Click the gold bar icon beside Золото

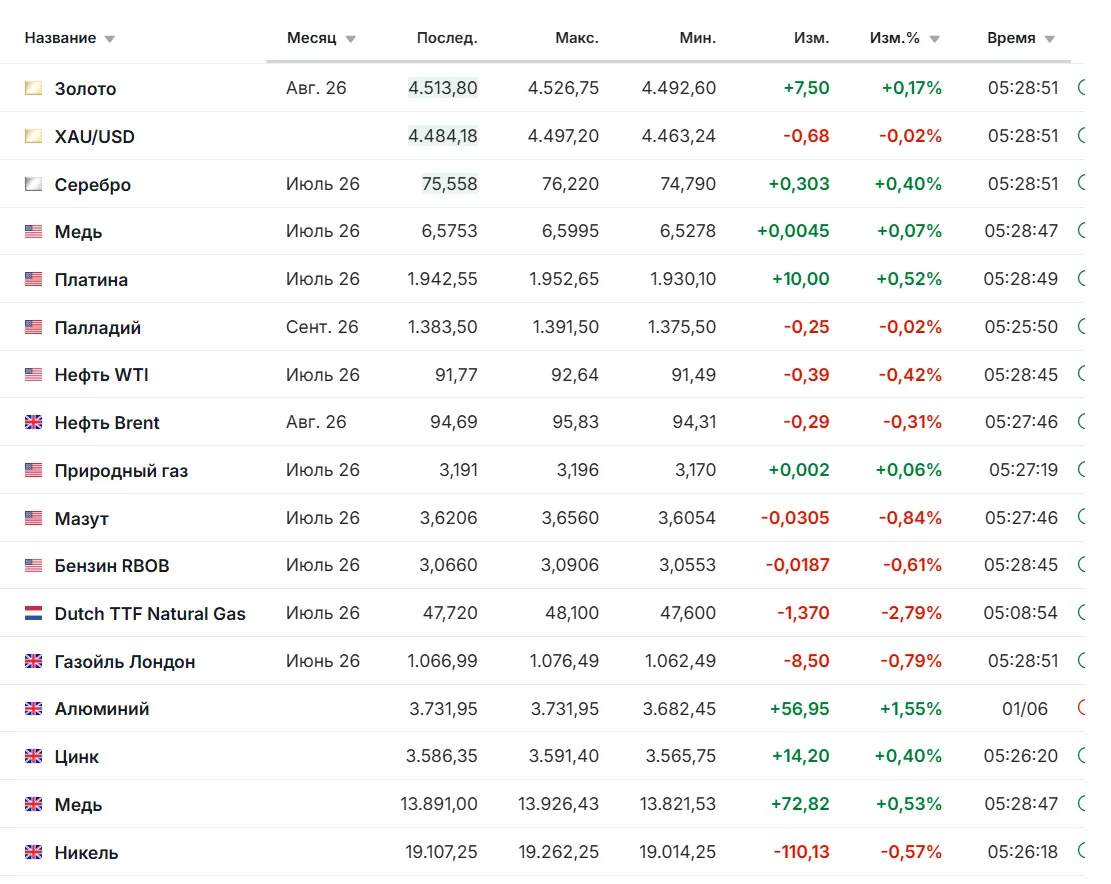[x=33, y=88]
